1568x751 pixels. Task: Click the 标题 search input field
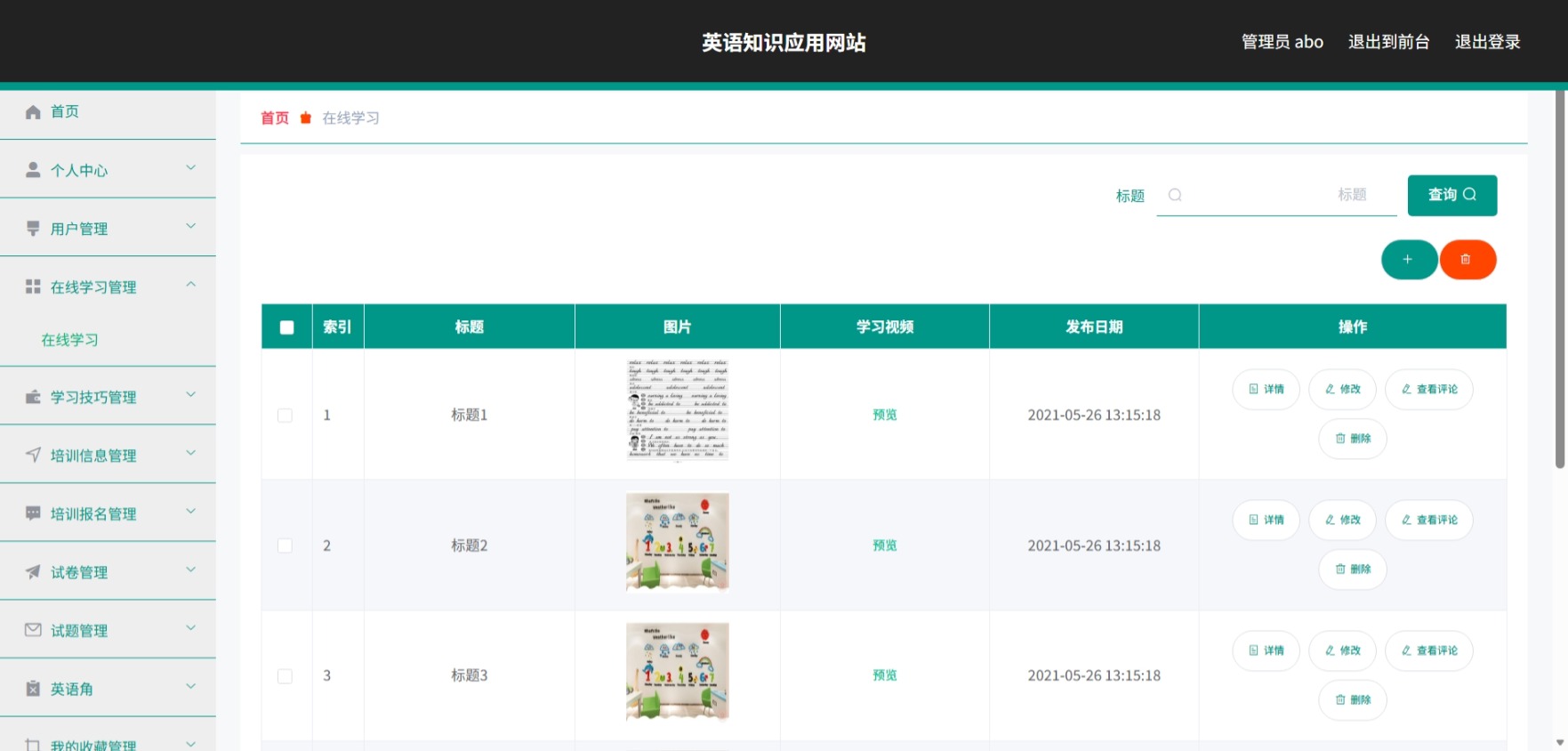coord(1276,195)
